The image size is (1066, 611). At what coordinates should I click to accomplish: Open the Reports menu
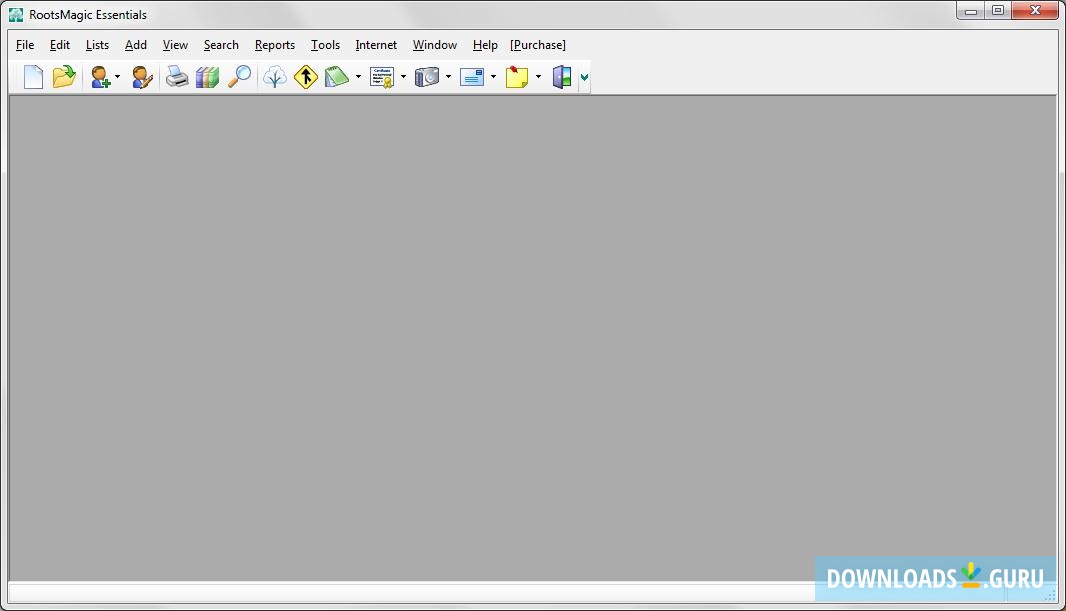click(275, 45)
